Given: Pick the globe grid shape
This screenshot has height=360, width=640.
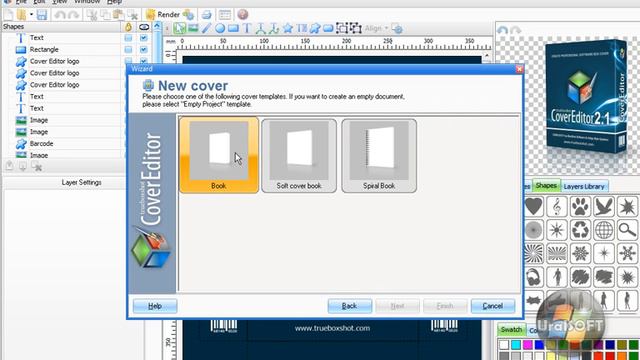Looking at the screenshot, I should pyautogui.click(x=604, y=230).
